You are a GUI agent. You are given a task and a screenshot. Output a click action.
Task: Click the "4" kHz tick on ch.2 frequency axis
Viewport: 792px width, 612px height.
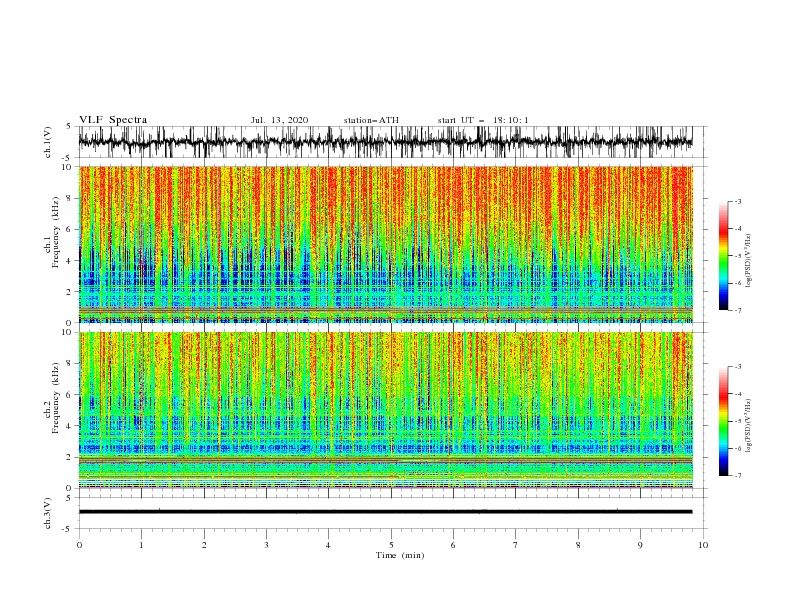(70, 426)
